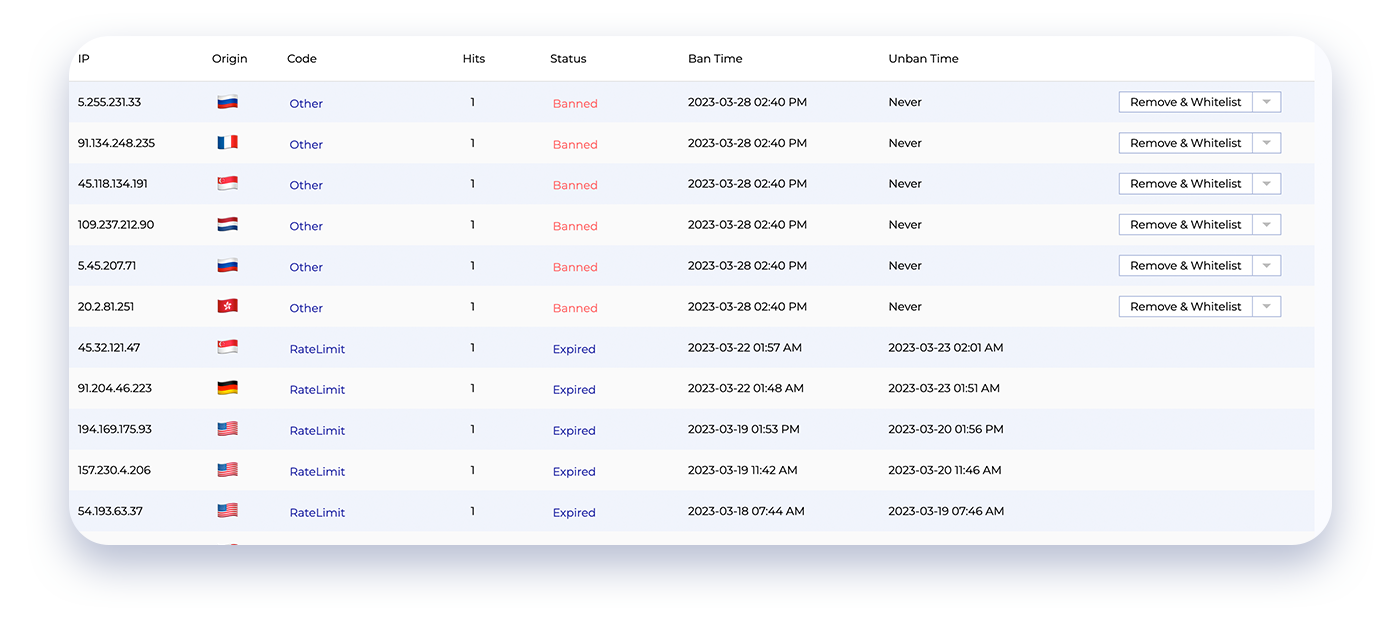Screen dimensions: 1400x626
Task: Click the US flag for 157.230.4.206
Action: tap(227, 469)
